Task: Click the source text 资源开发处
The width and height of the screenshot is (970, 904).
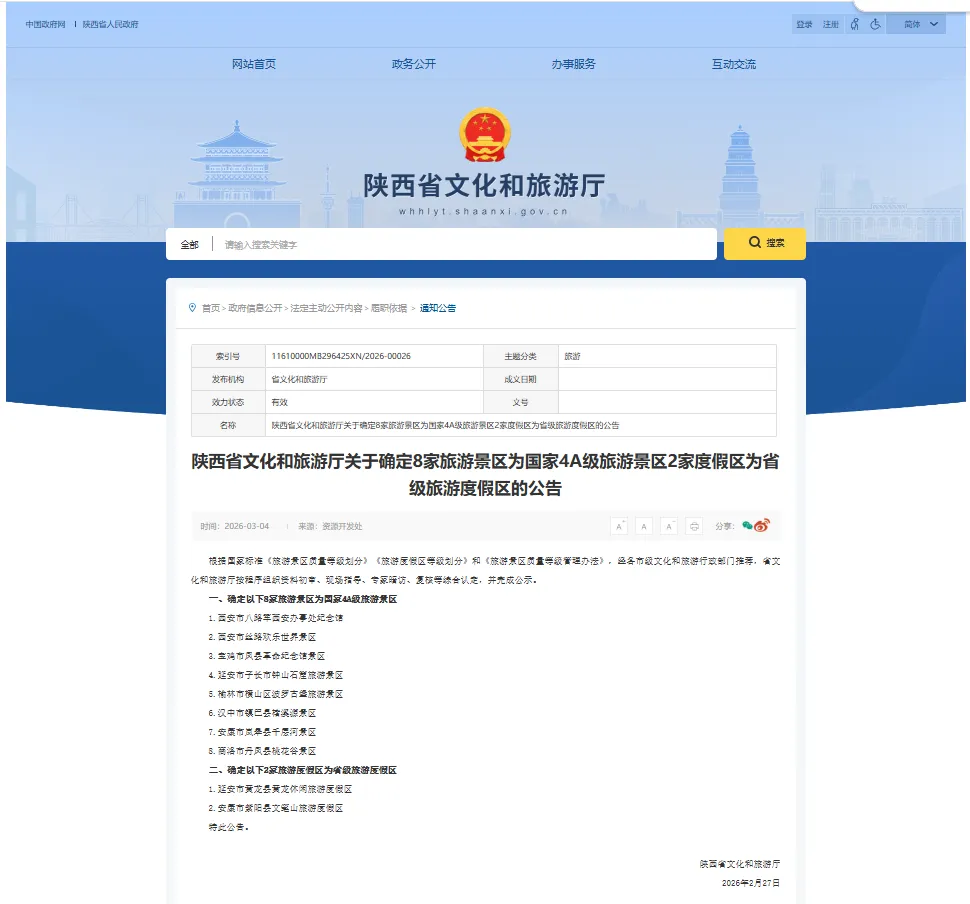Action: coord(342,526)
